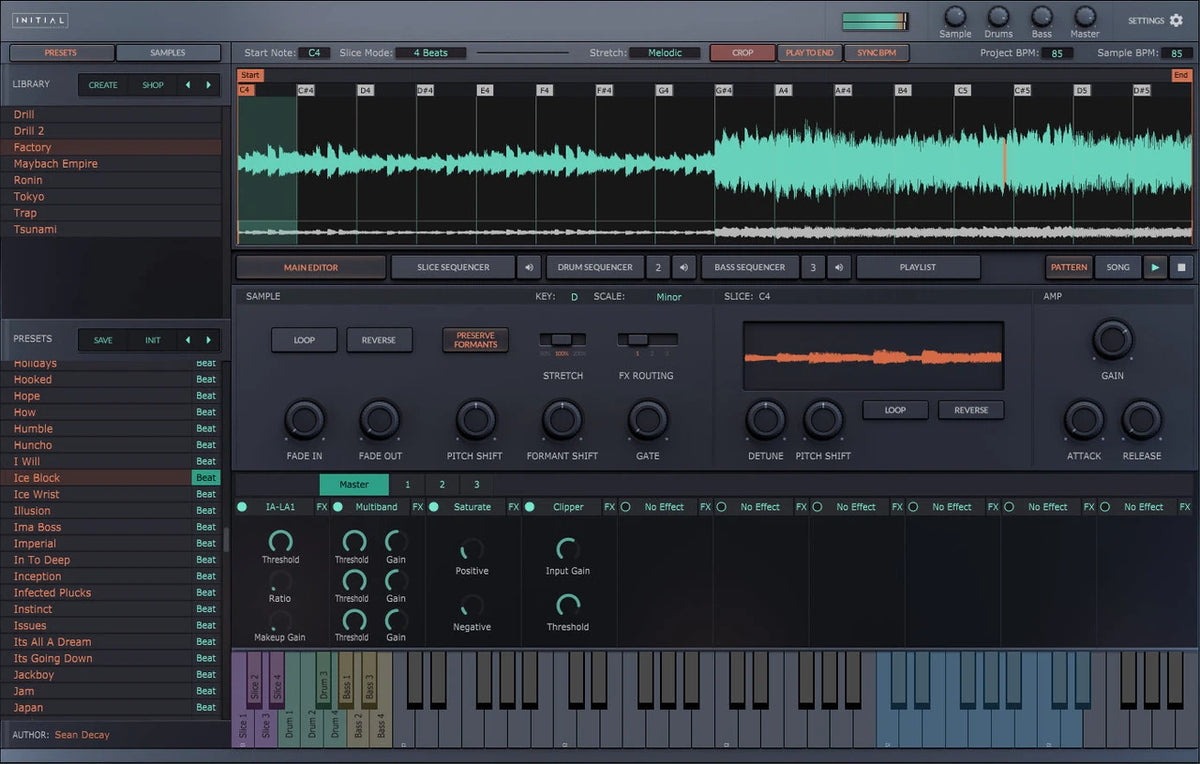Screen dimensions: 1200x764
Task: Click the Stretch percentage slider
Action: click(561, 340)
